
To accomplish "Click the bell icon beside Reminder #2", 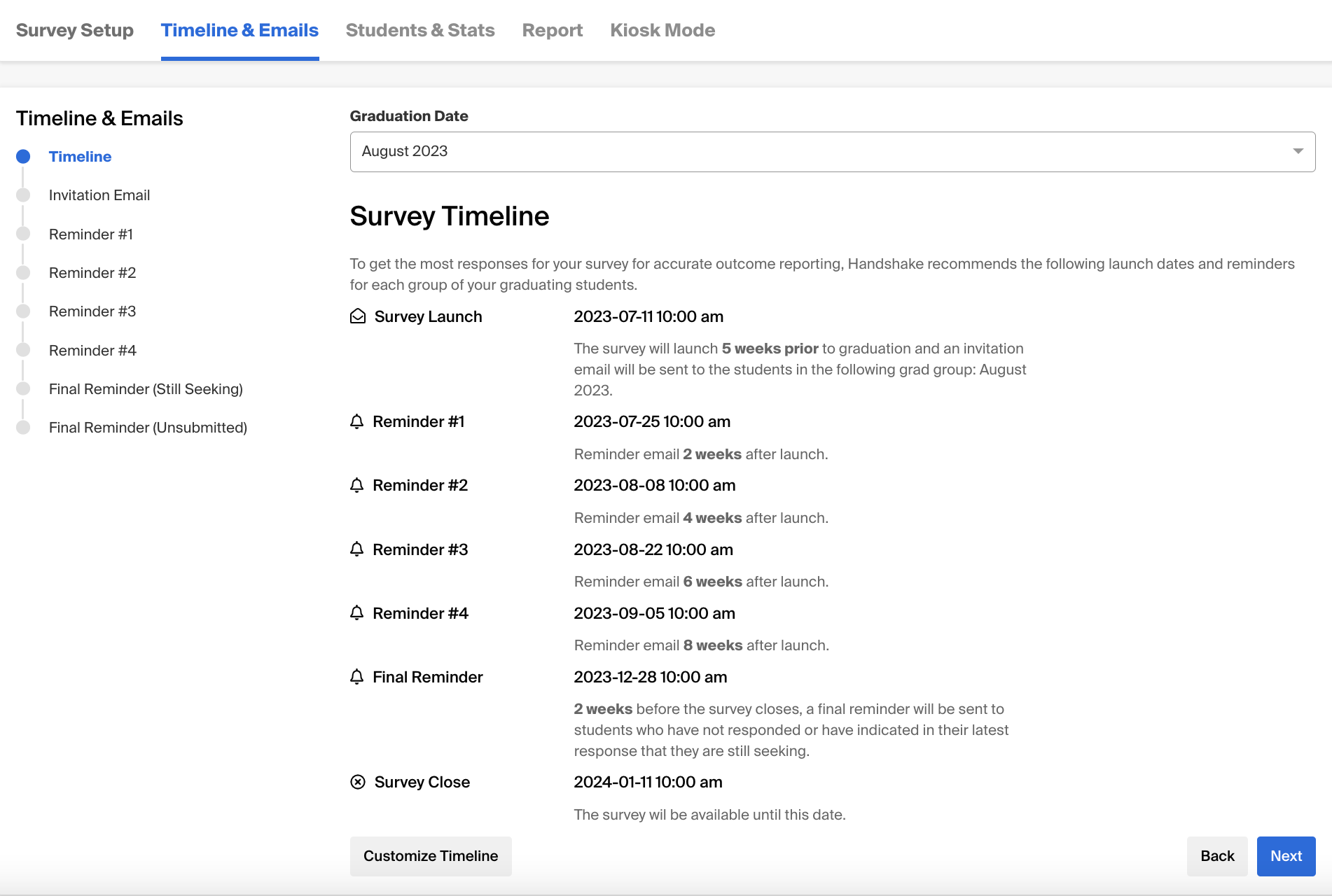I will (357, 485).
